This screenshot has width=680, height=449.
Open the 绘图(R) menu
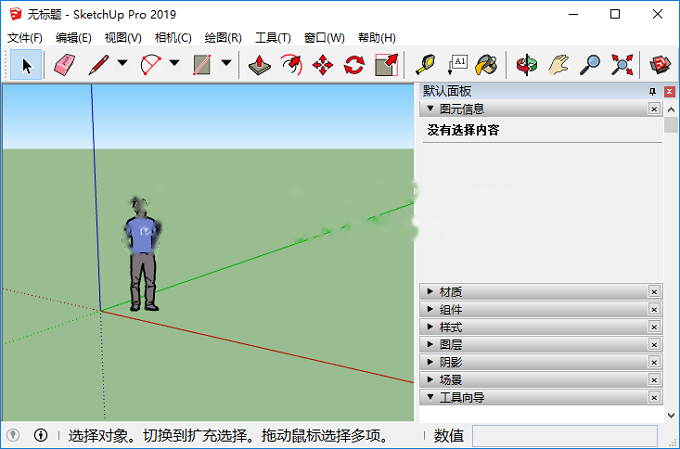(223, 38)
